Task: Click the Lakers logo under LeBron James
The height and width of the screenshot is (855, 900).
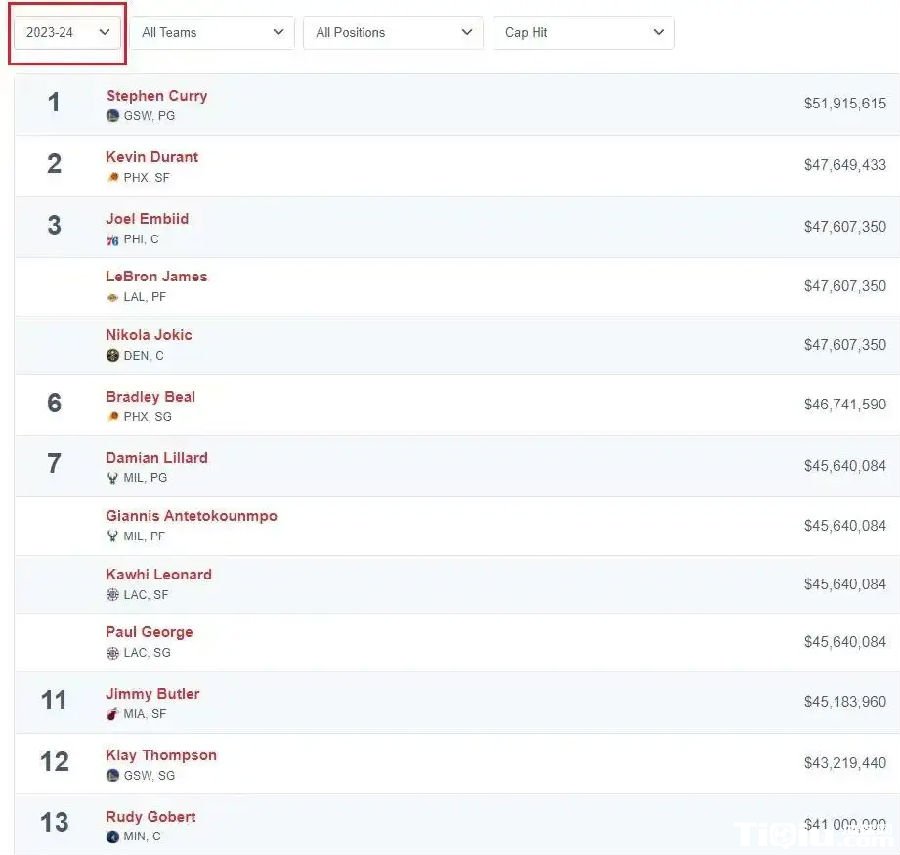Action: click(113, 297)
